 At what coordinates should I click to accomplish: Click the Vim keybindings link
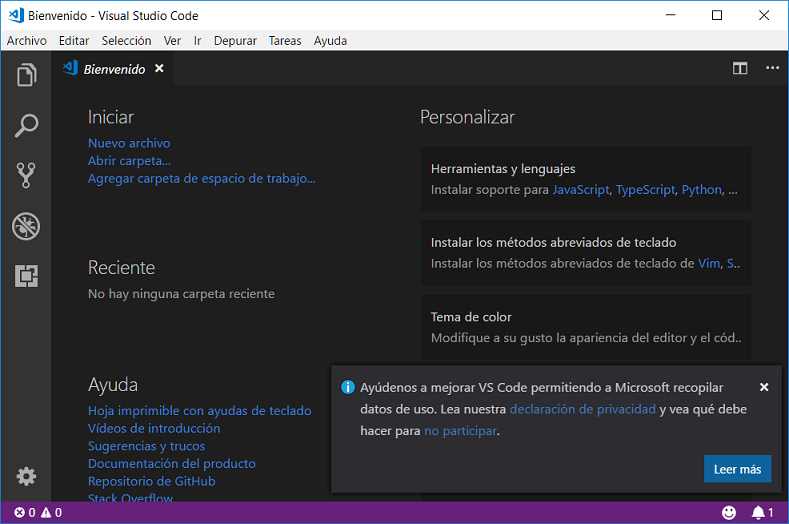709,263
